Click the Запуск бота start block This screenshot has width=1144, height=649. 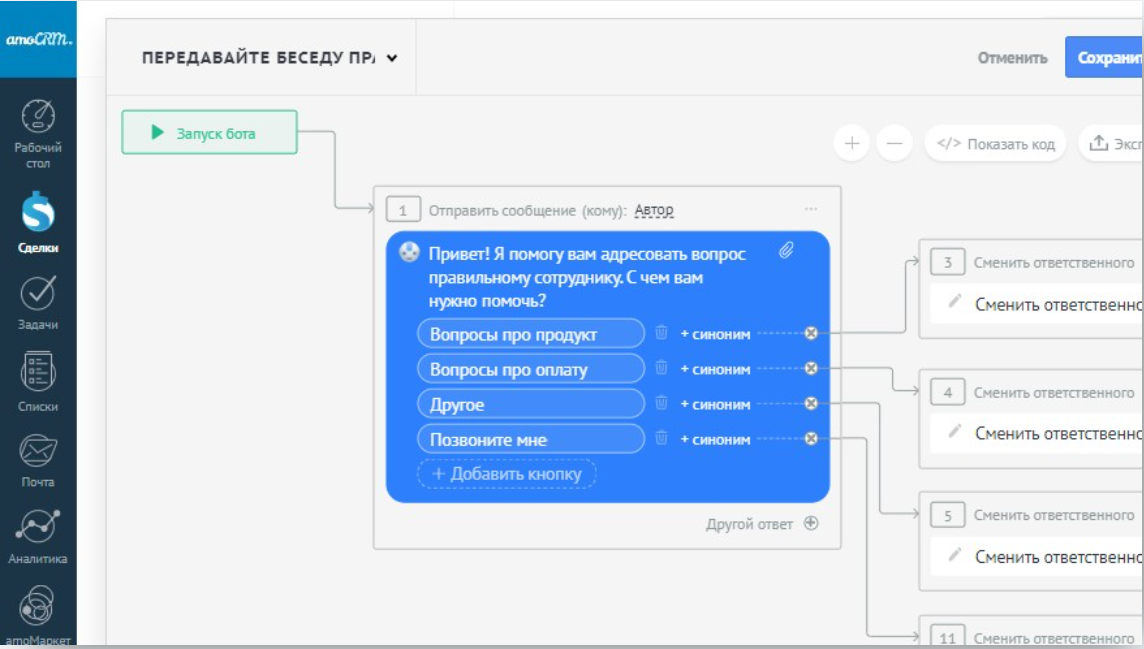pos(209,132)
